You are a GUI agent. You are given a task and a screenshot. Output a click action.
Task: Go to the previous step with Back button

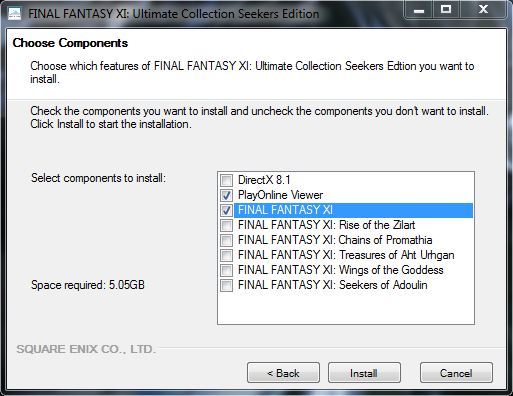[x=283, y=373]
